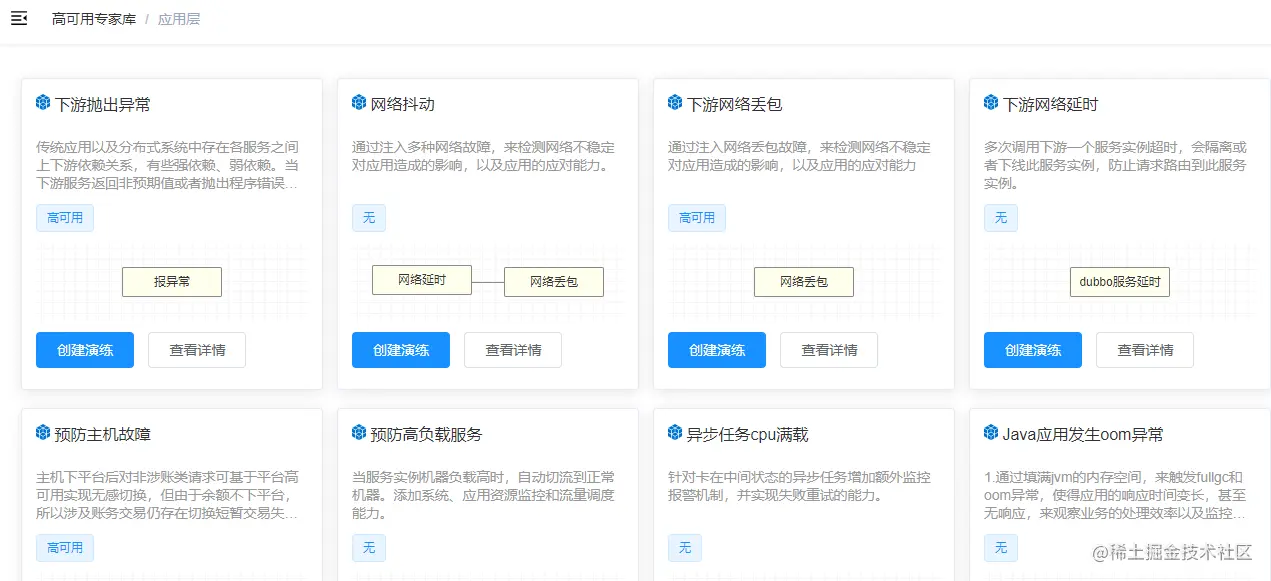This screenshot has height=581, width=1271.
Task: Select the 网络丢包 node in 网络抖动 card
Action: pos(554,282)
